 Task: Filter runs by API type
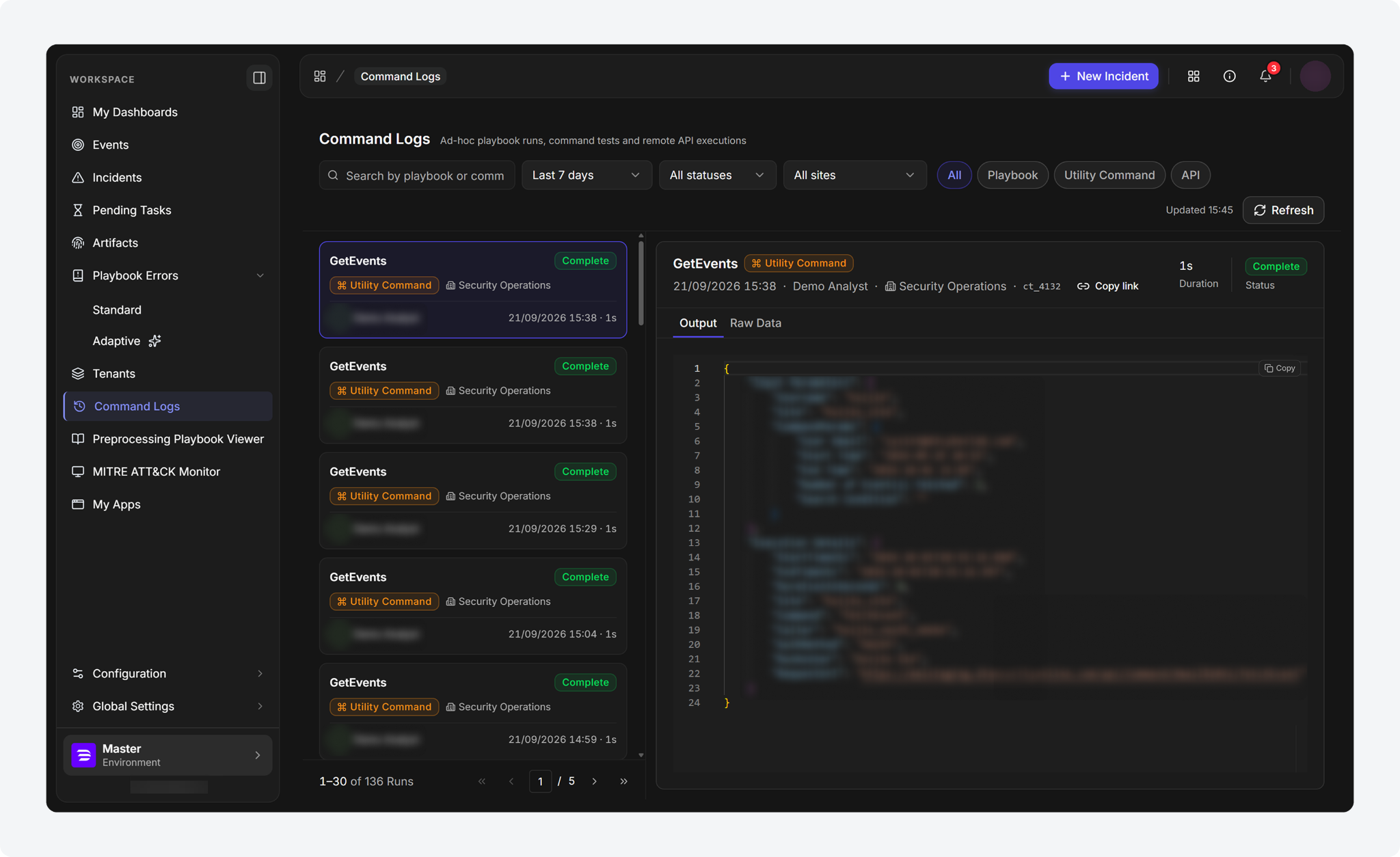1190,176
